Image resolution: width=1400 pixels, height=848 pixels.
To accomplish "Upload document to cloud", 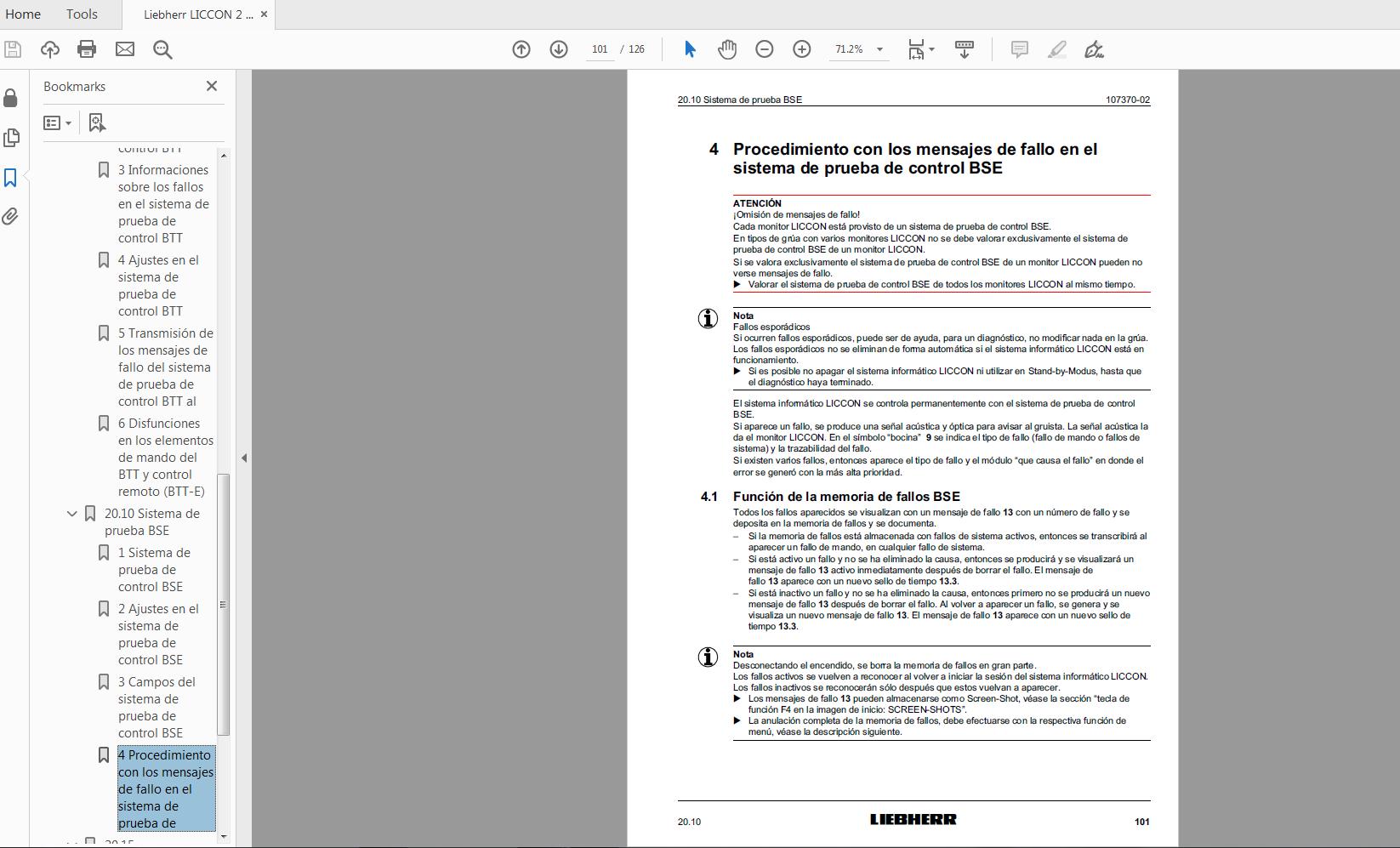I will click(x=49, y=49).
